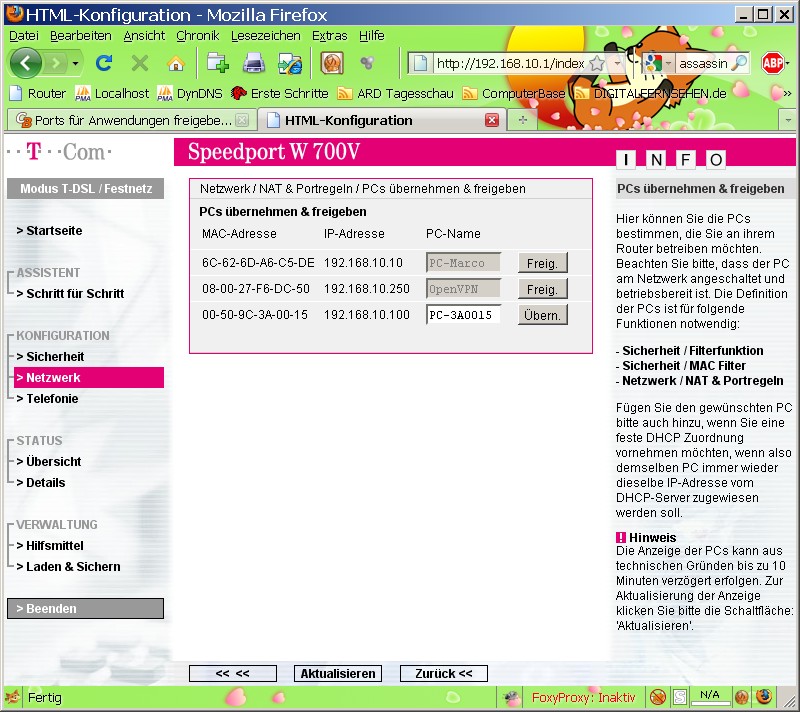Reload the page with the blue refresh icon
The image size is (800, 712).
(104, 63)
